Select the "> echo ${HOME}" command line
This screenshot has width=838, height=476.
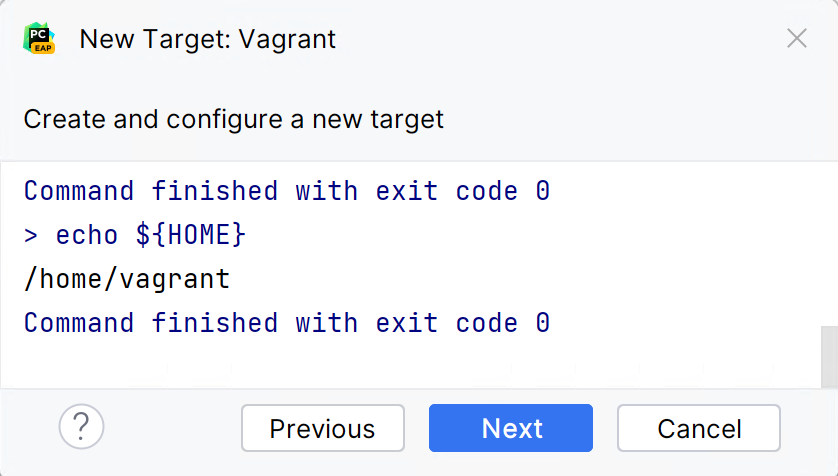point(135,235)
